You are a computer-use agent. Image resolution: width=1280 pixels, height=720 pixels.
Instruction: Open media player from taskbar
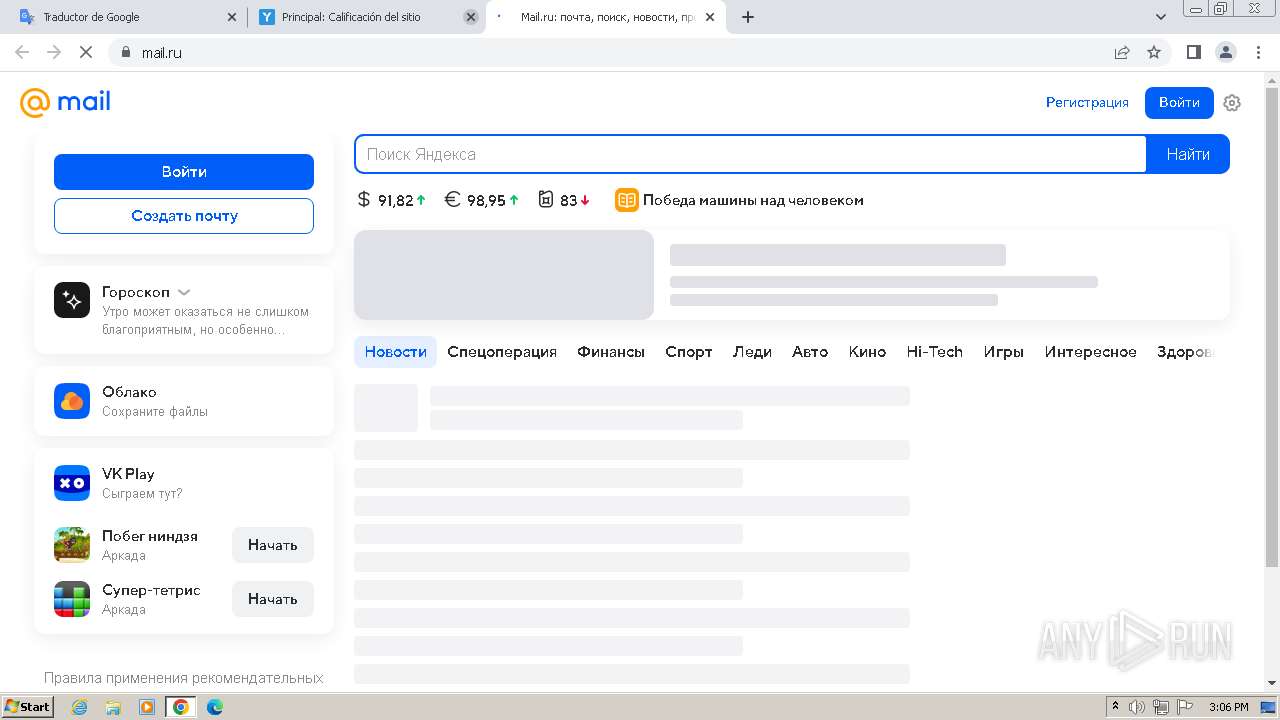147,707
